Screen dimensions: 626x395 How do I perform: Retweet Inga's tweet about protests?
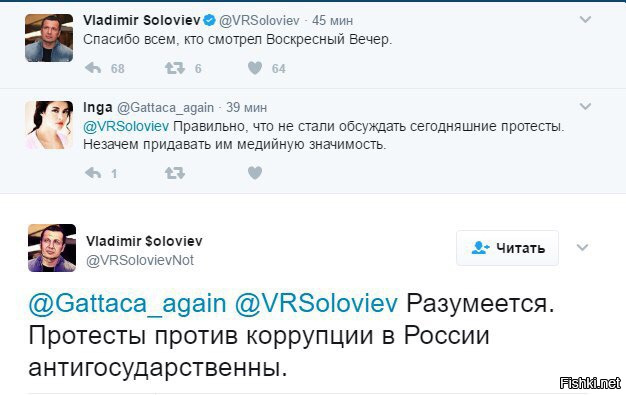tap(175, 173)
